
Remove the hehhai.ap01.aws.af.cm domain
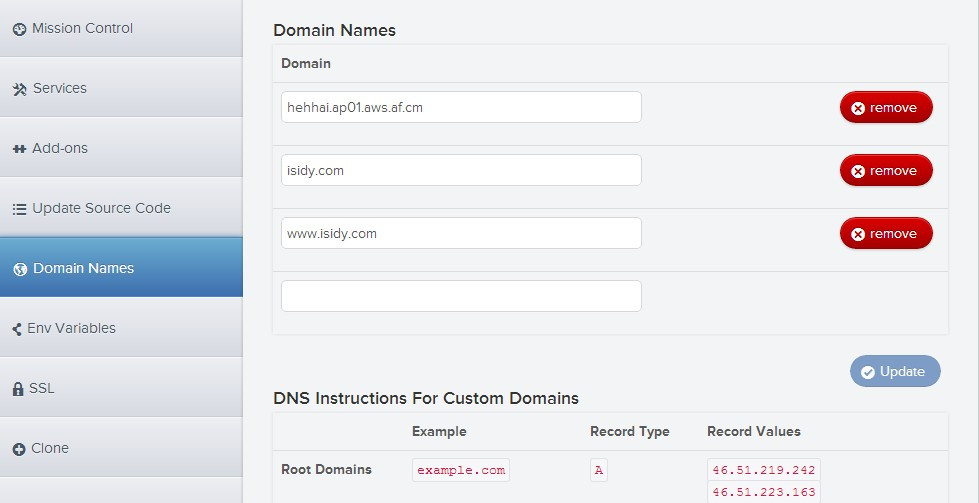coord(885,108)
